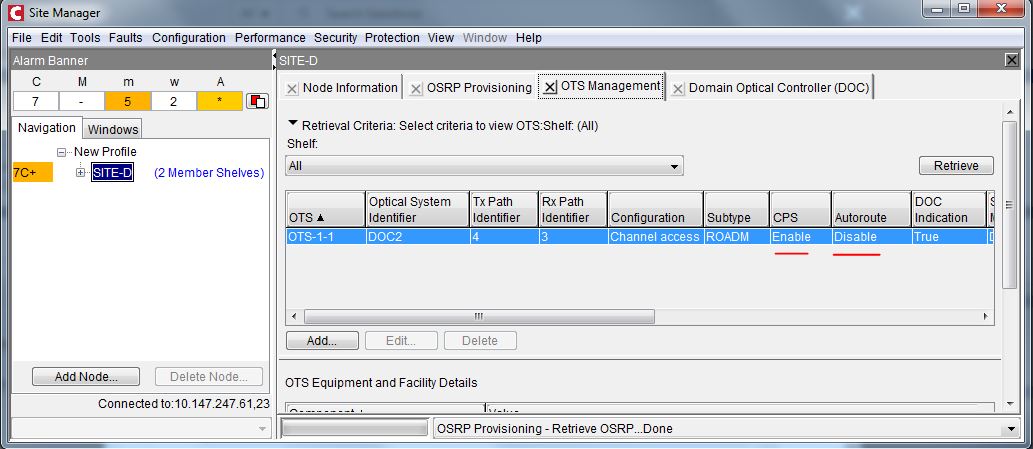Click the Subtype column header

(x=736, y=209)
